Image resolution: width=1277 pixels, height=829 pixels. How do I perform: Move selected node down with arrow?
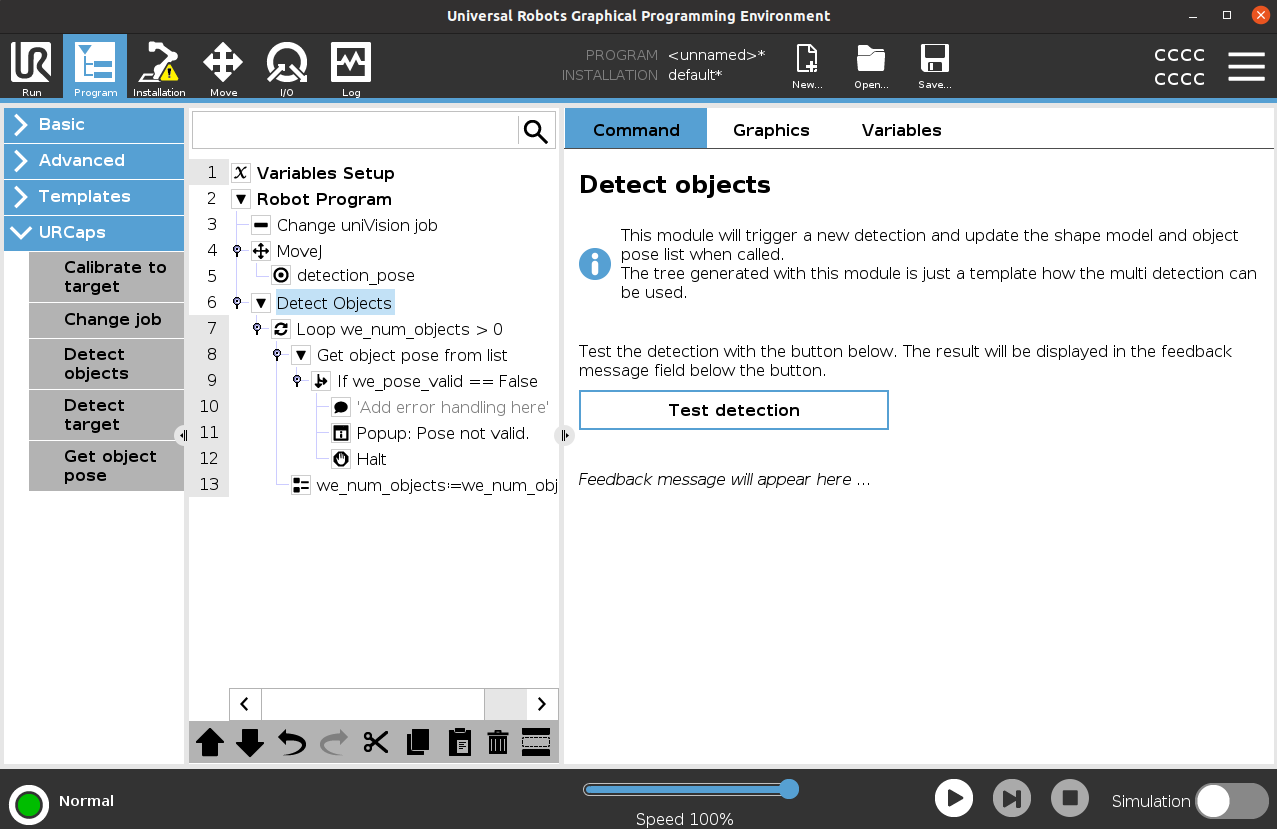click(x=250, y=742)
